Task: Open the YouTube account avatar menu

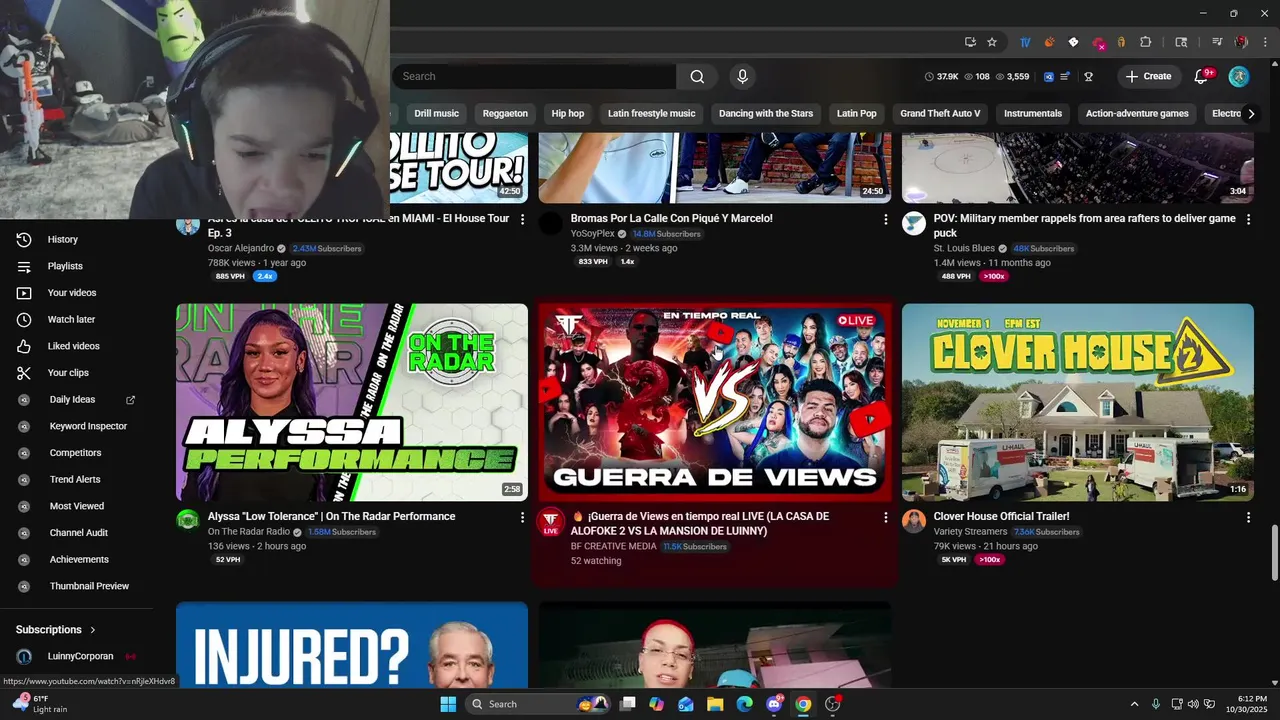Action: point(1239,76)
